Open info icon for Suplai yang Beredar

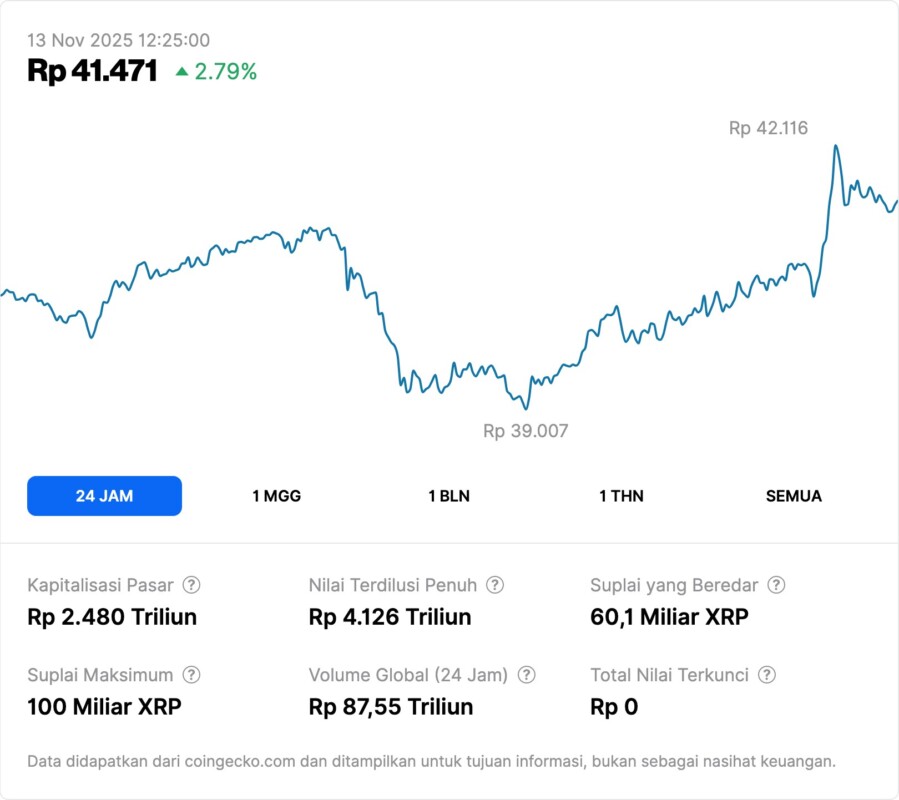coord(776,585)
